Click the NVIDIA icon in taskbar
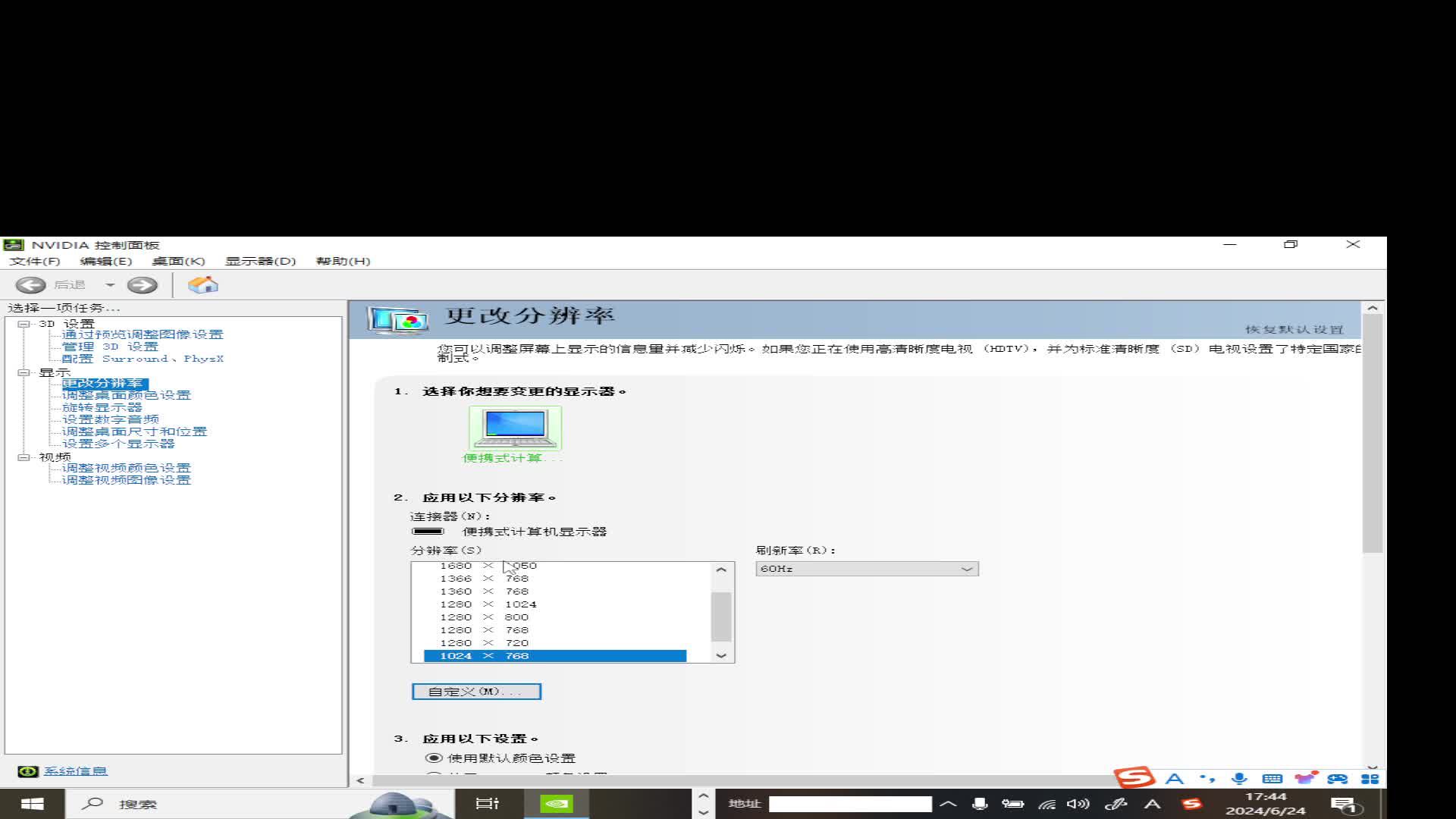Viewport: 1456px width, 819px height. 556,804
